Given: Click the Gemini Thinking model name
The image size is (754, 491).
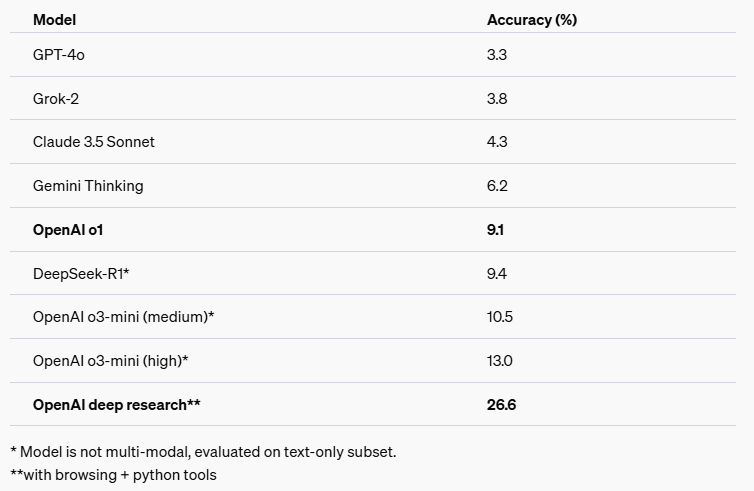Looking at the screenshot, I should 88,186.
